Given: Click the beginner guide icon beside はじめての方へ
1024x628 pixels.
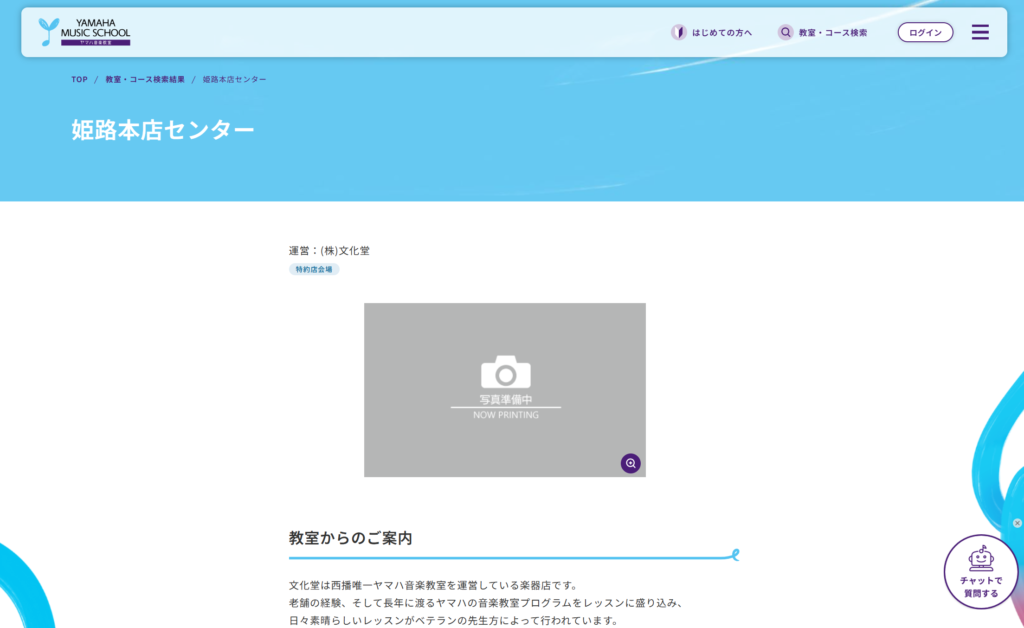Looking at the screenshot, I should [x=679, y=32].
